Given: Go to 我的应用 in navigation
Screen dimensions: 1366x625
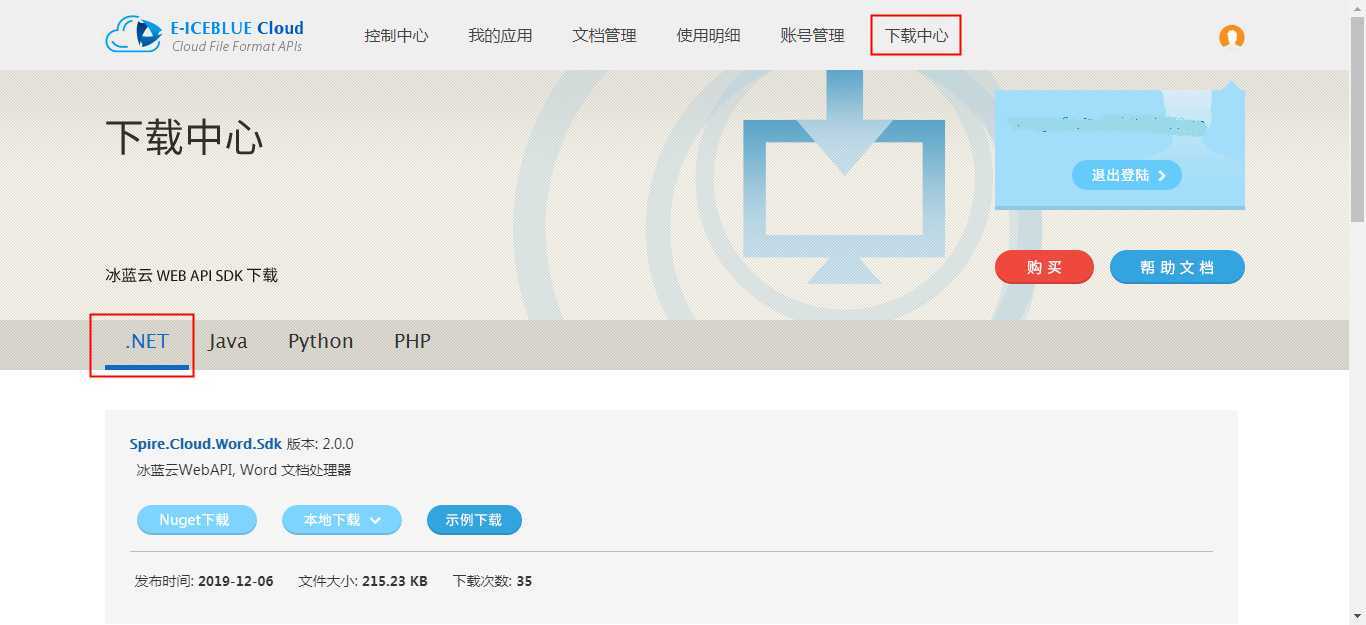Looking at the screenshot, I should point(500,36).
